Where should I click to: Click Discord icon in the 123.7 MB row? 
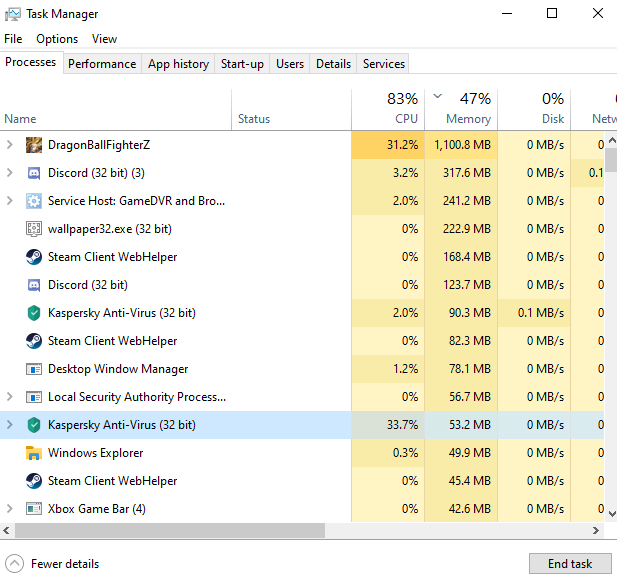click(34, 285)
